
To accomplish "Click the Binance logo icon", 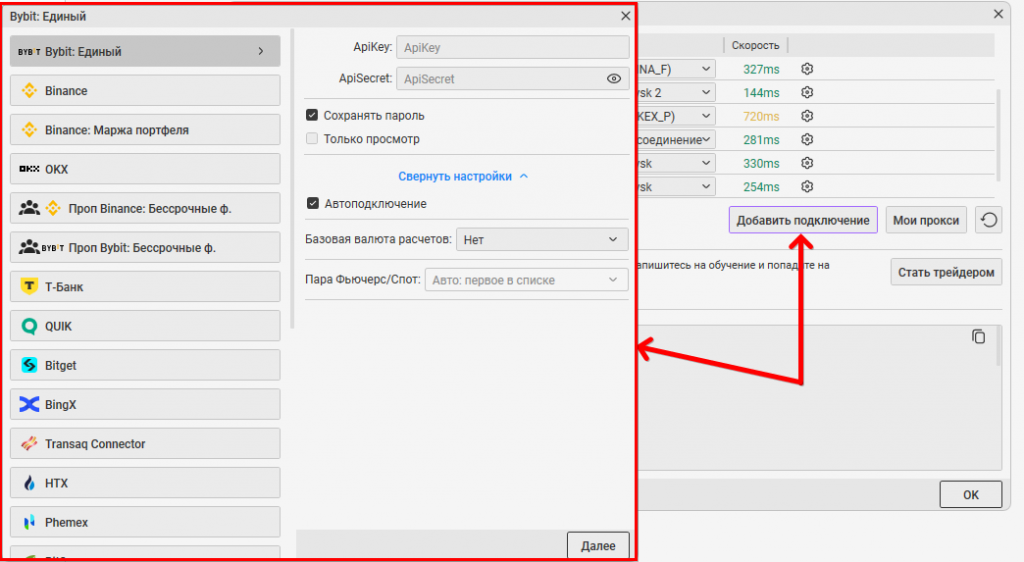I will tap(29, 90).
